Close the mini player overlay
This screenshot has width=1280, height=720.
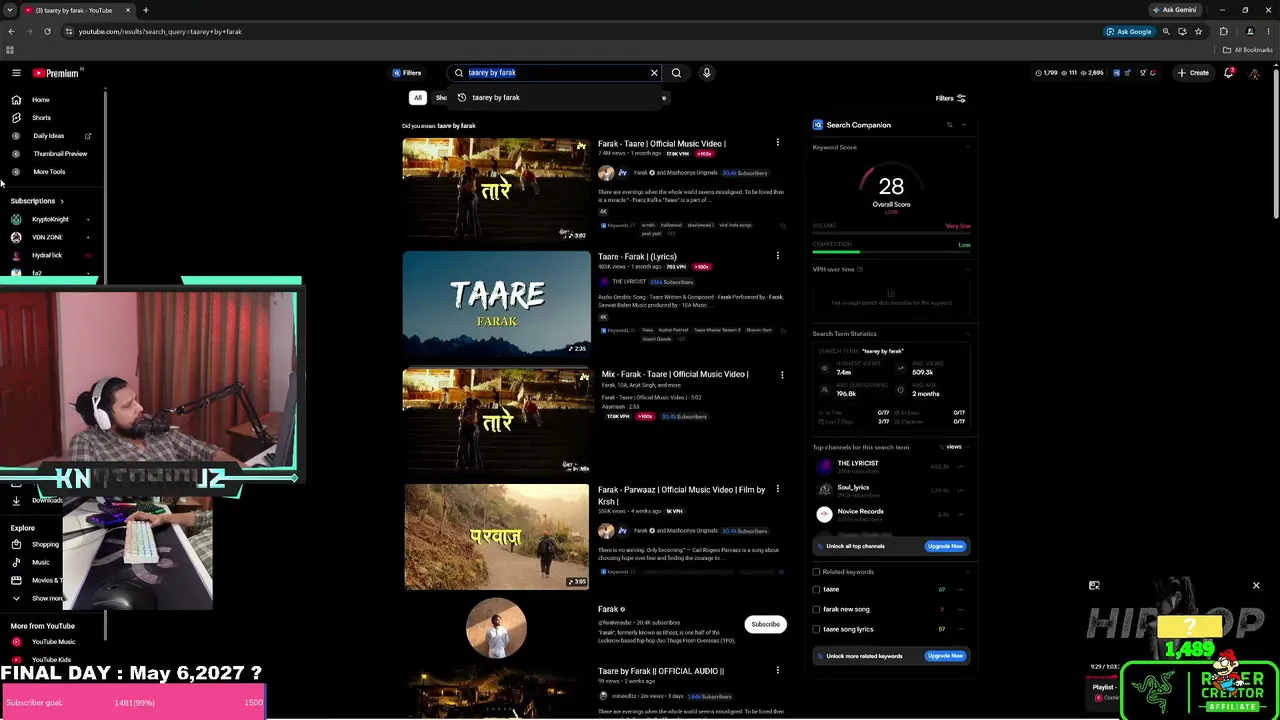[x=1256, y=586]
